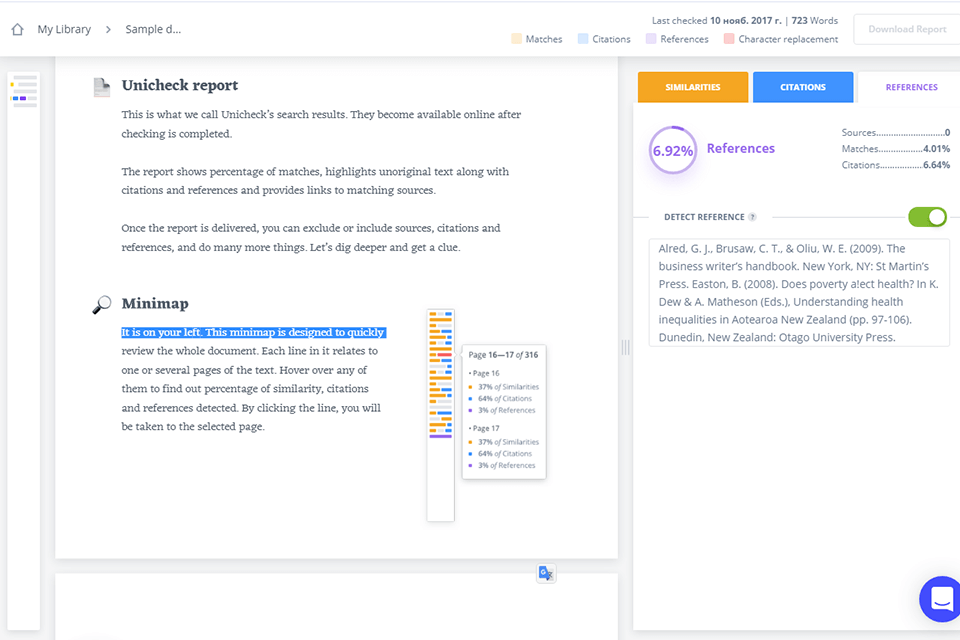
Task: Collapse the right results panel with the handle
Action: pos(627,347)
